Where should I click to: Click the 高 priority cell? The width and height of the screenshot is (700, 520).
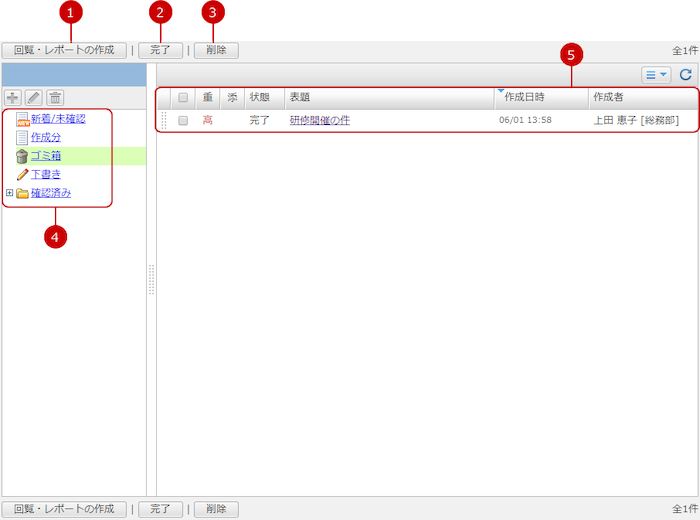pos(208,120)
